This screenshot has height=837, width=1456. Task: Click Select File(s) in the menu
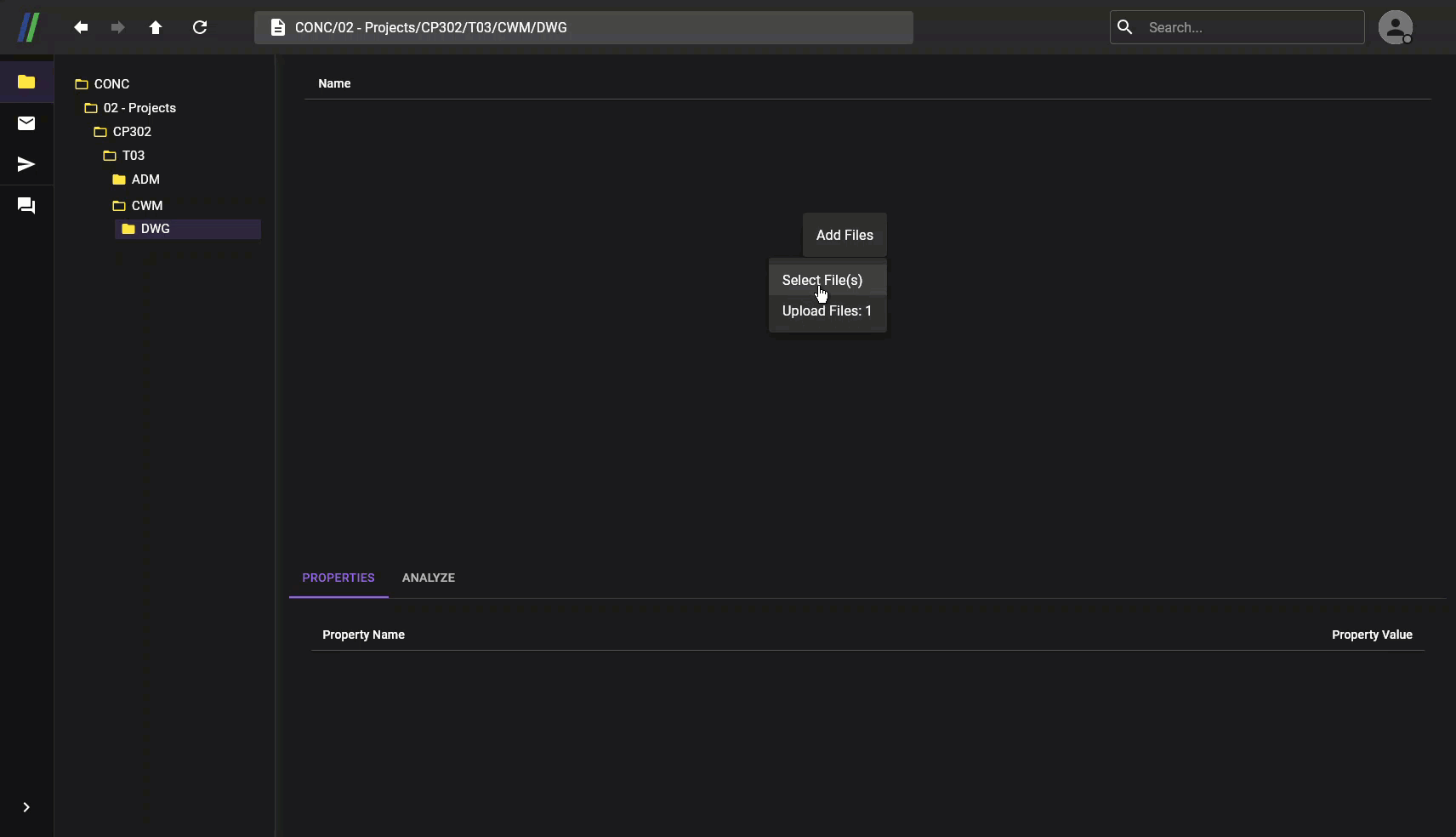point(822,280)
